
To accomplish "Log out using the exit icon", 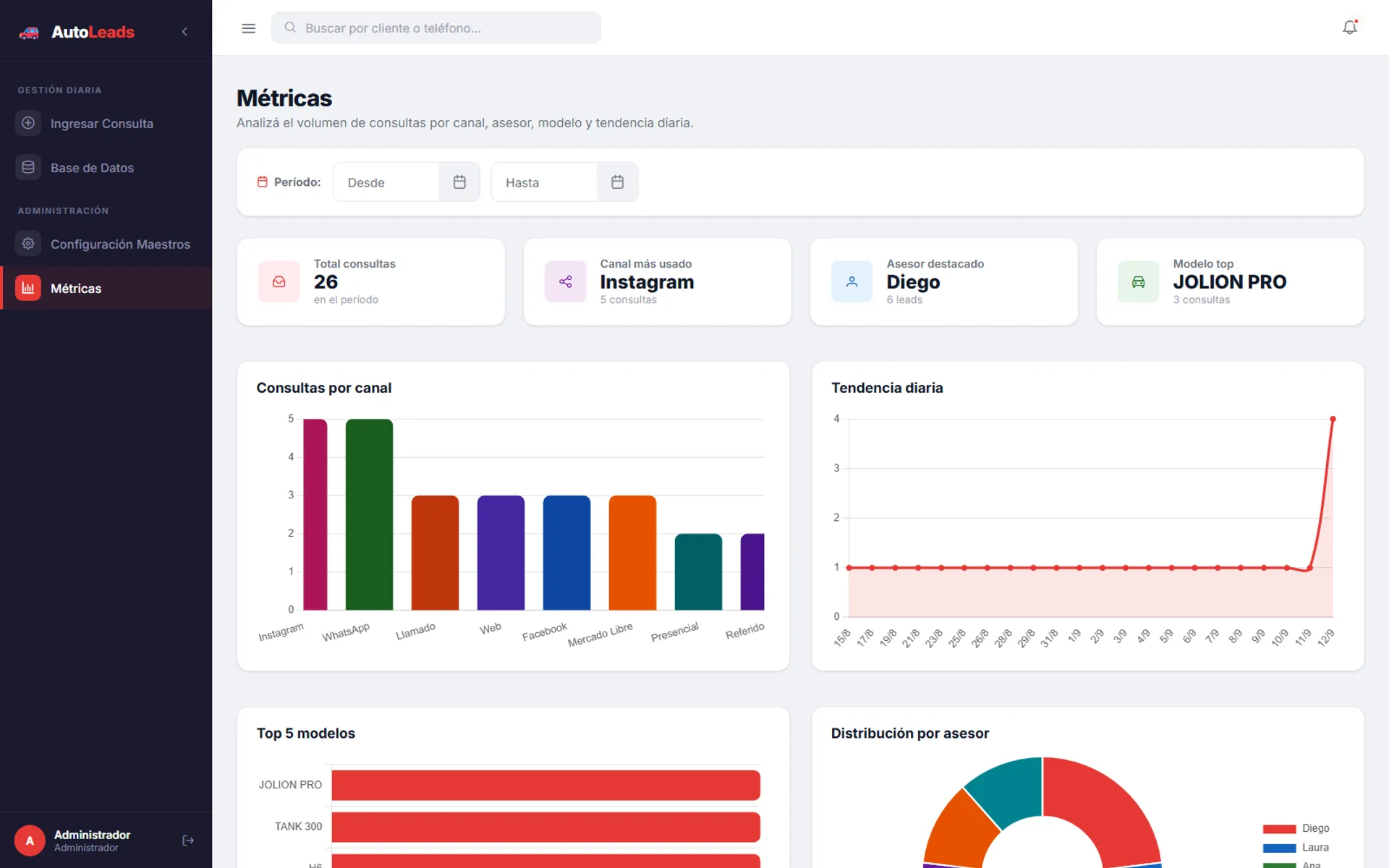I will click(188, 841).
